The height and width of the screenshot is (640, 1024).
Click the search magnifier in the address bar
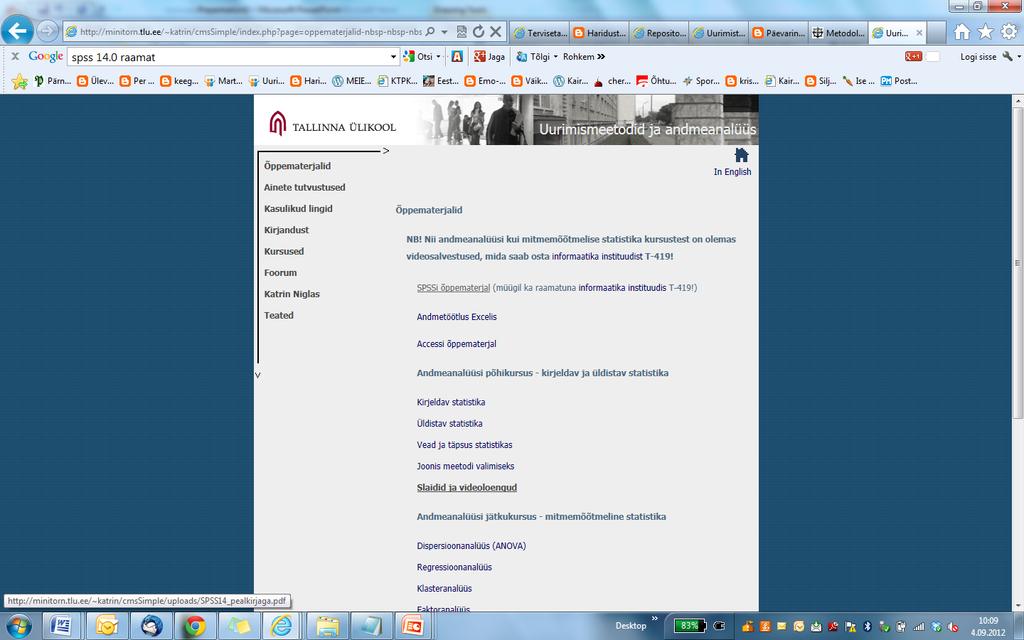point(430,31)
